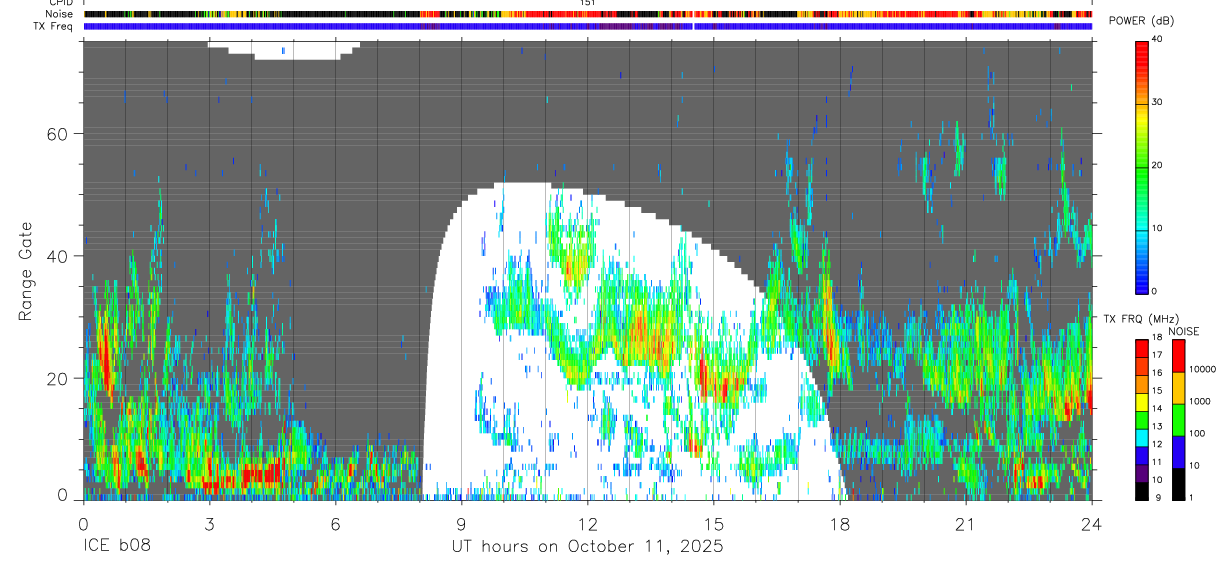Viewport: 1228px width, 567px height.
Task: Click the "3" hour tick on the time axis
Action: click(209, 524)
